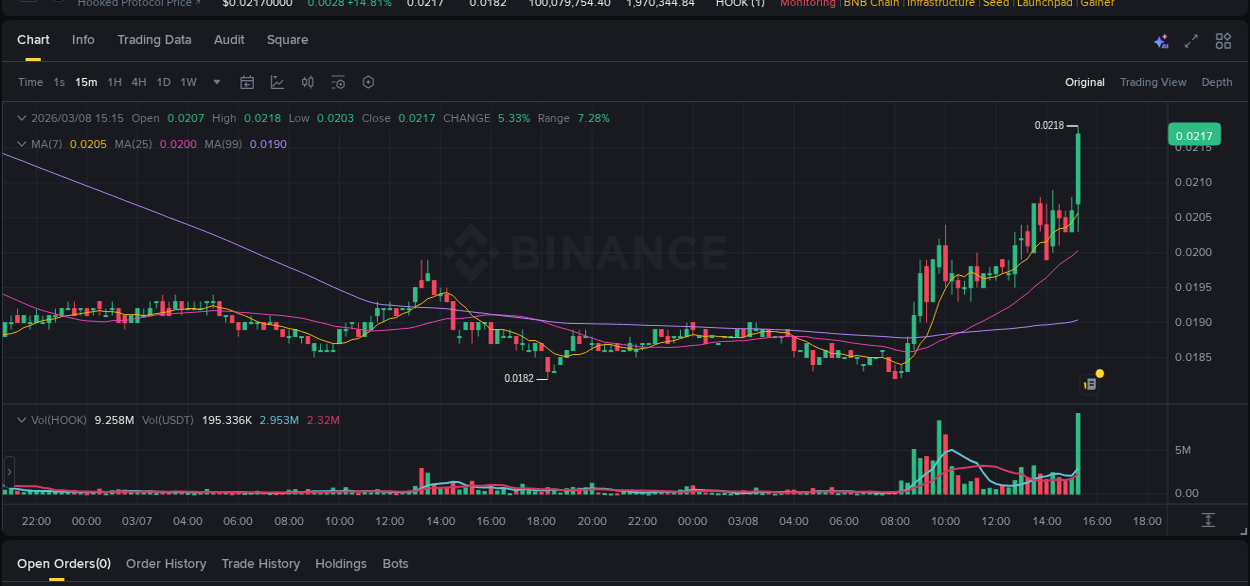The height and width of the screenshot is (586, 1250).
Task: Hide the moving average MA(7) overlay row
Action: tap(20, 143)
